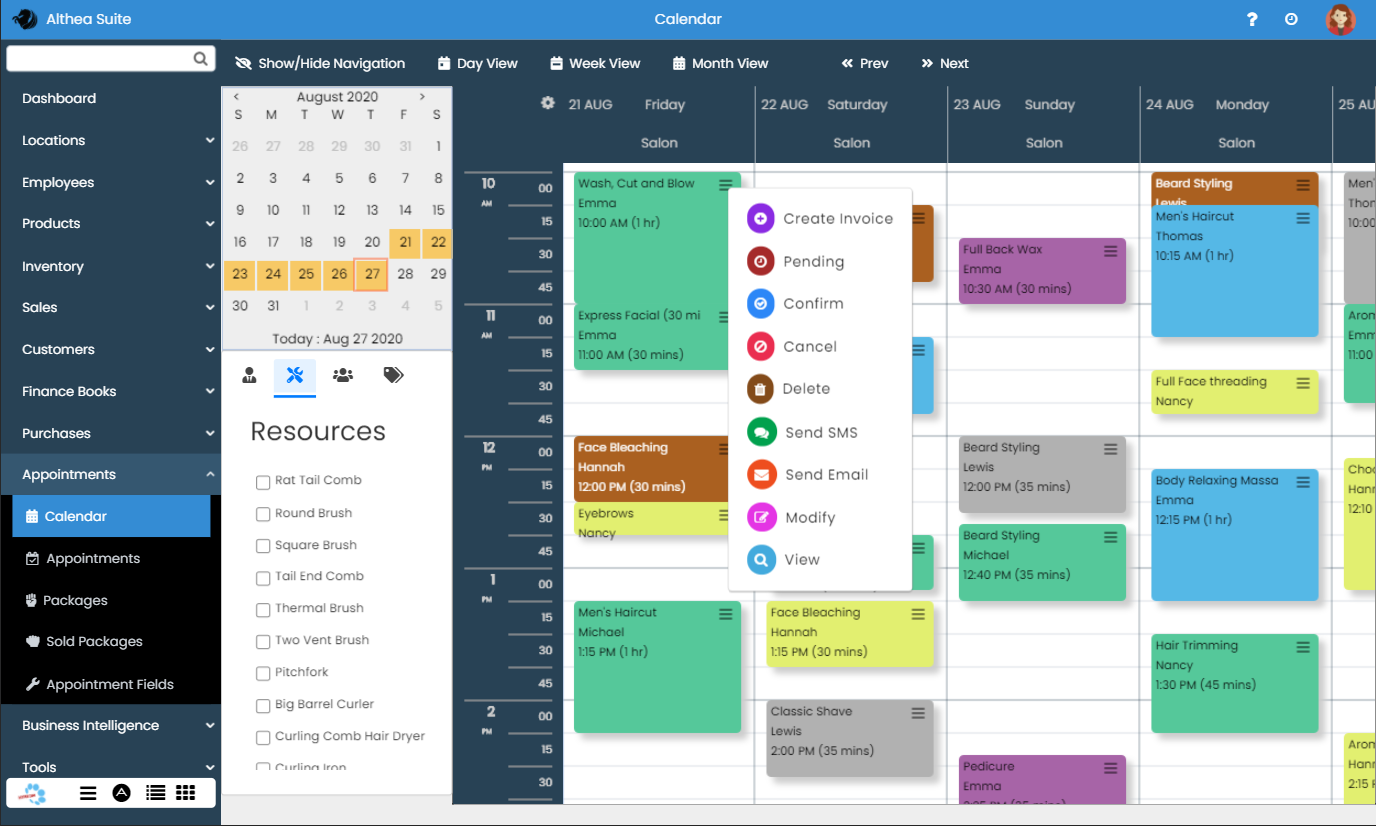
Task: Check the Square Brush resource
Action: pyautogui.click(x=263, y=546)
